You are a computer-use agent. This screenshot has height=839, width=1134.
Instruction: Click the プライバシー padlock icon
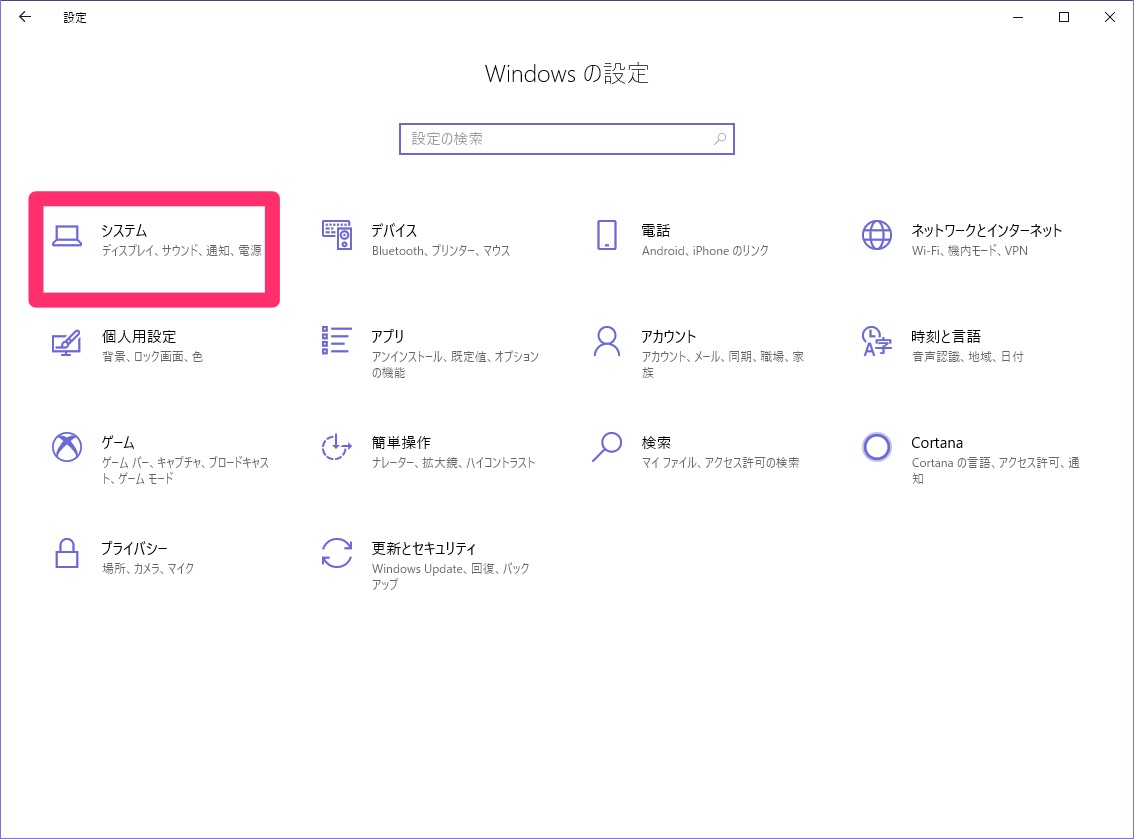point(67,553)
